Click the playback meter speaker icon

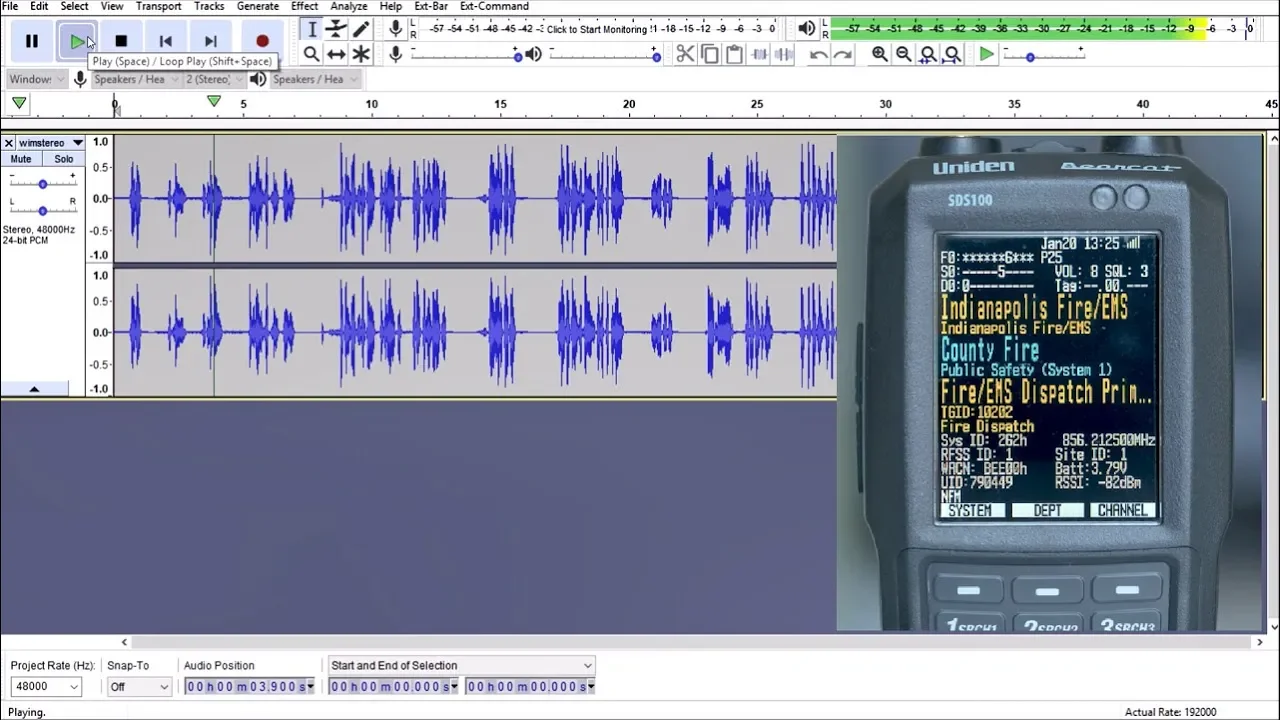pos(807,29)
